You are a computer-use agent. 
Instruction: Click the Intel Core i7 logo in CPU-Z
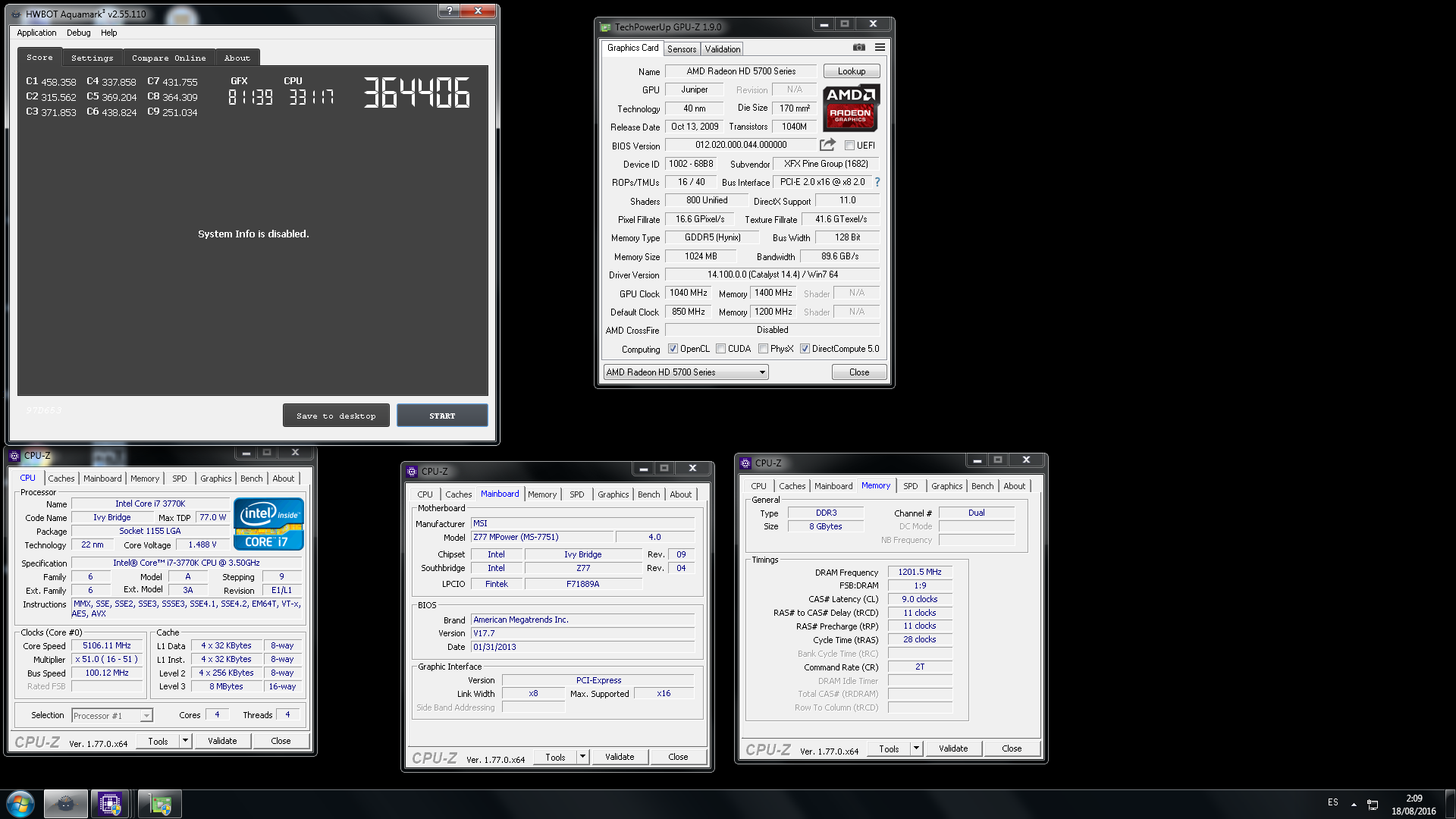(x=268, y=523)
